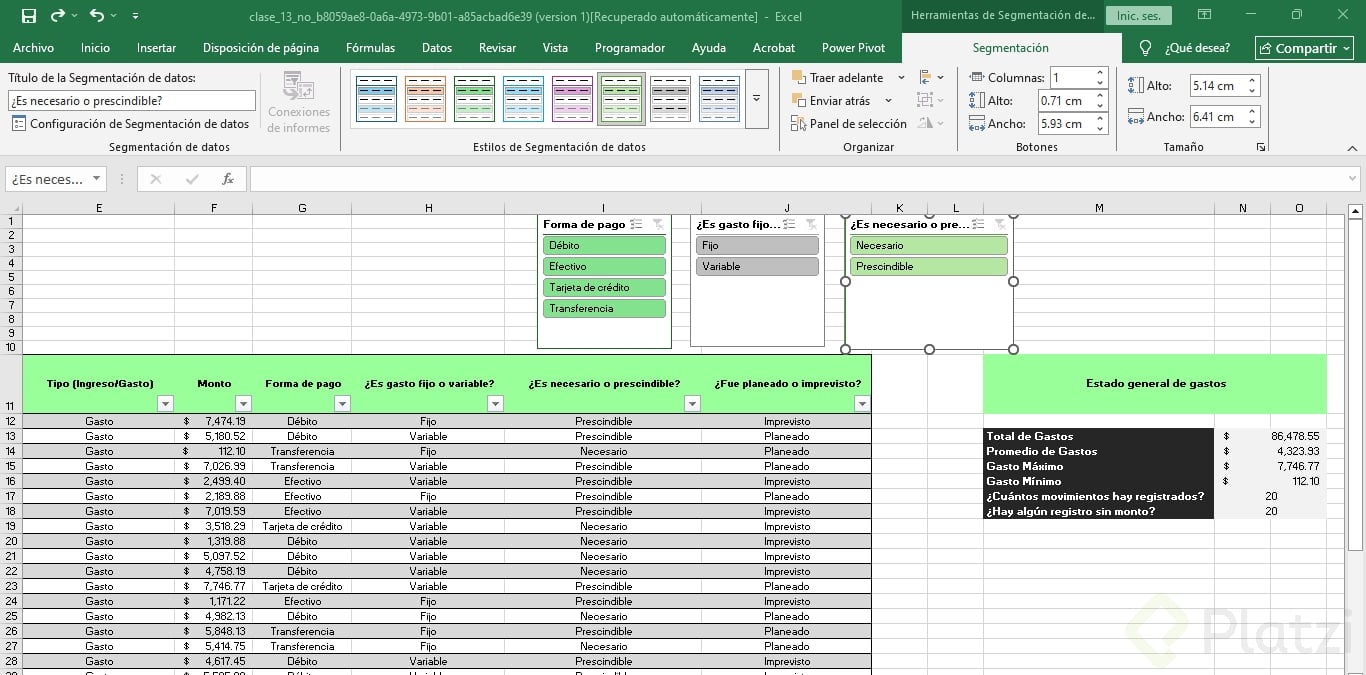This screenshot has height=675, width=1366.
Task: Open Ribbon display options icon
Action: tap(1205, 16)
